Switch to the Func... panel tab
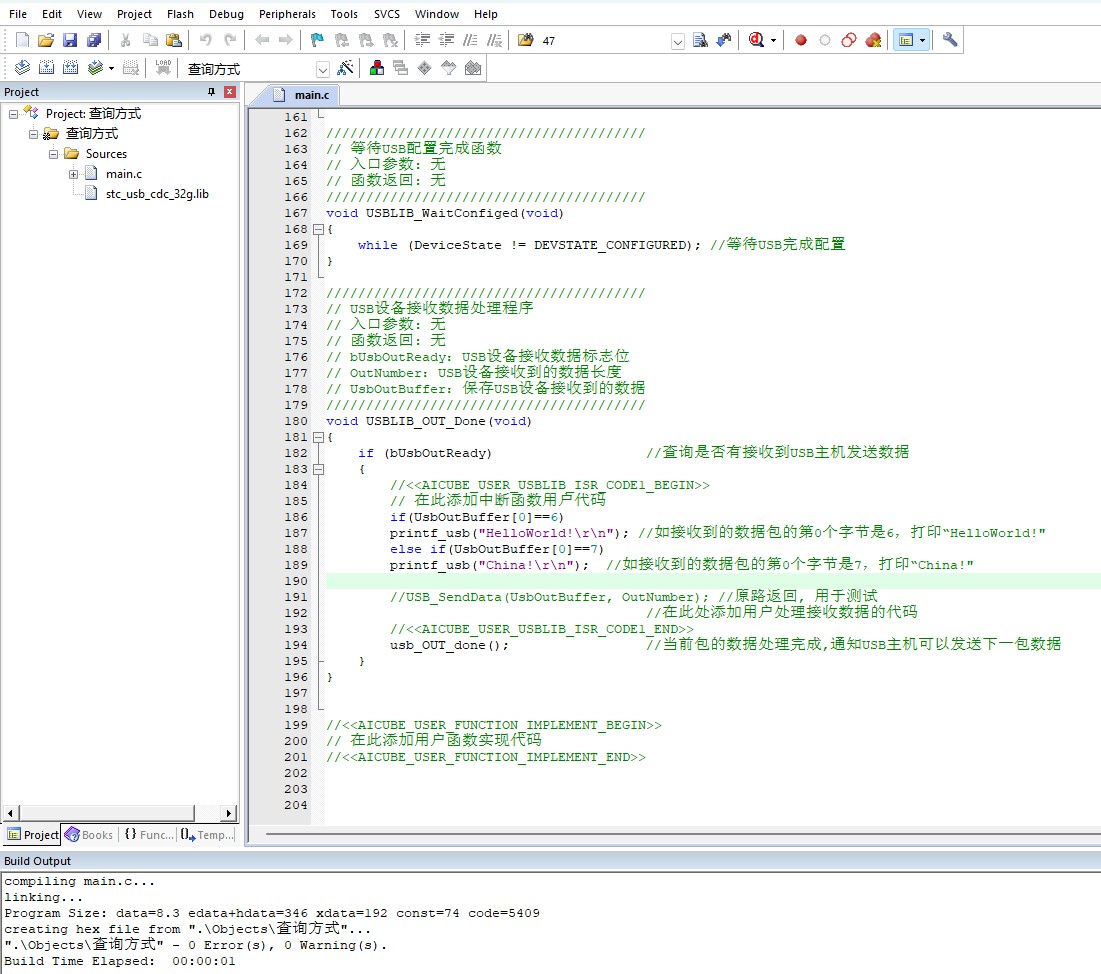The image size is (1101, 974). [x=148, y=835]
